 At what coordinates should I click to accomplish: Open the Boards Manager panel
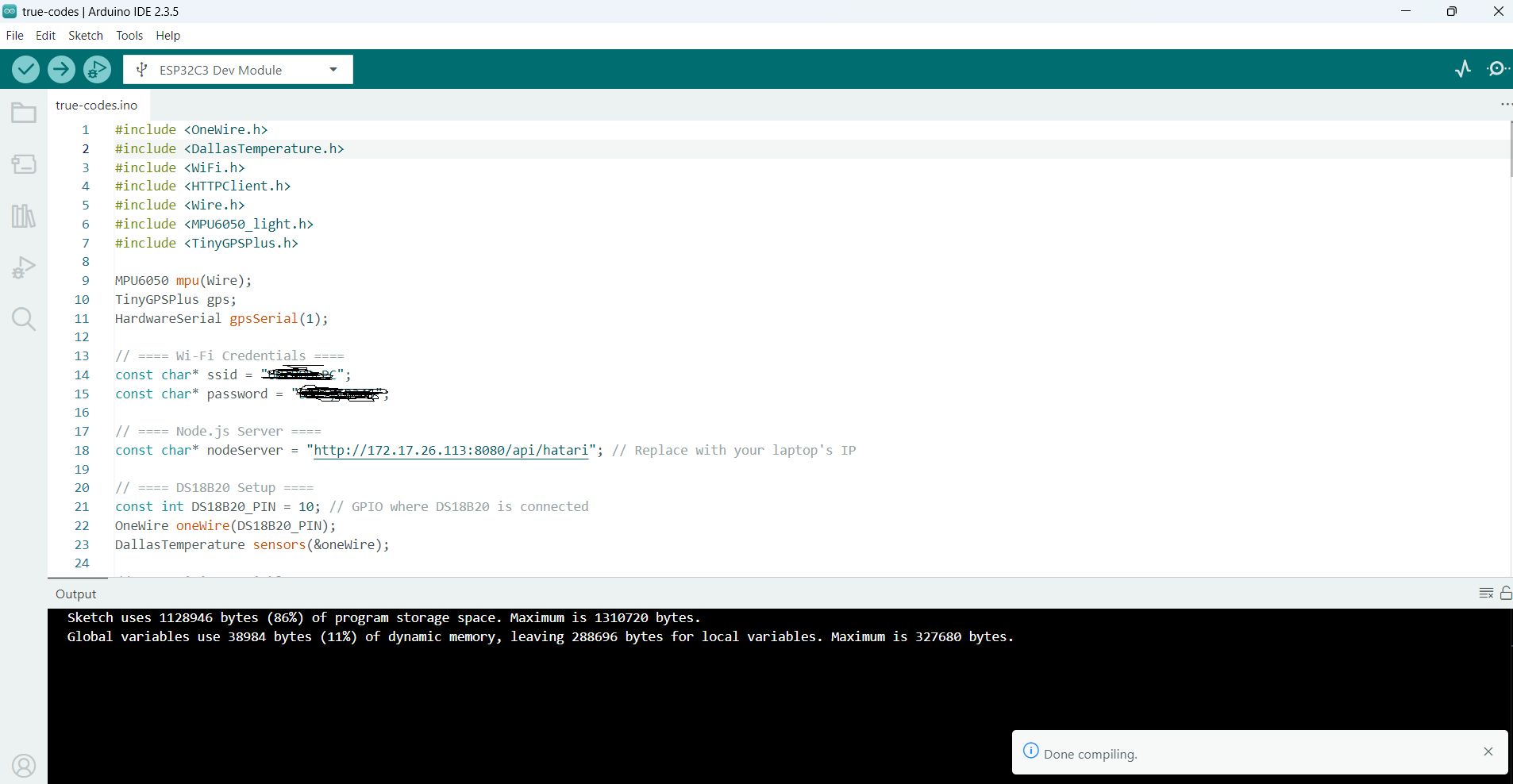pyautogui.click(x=24, y=164)
